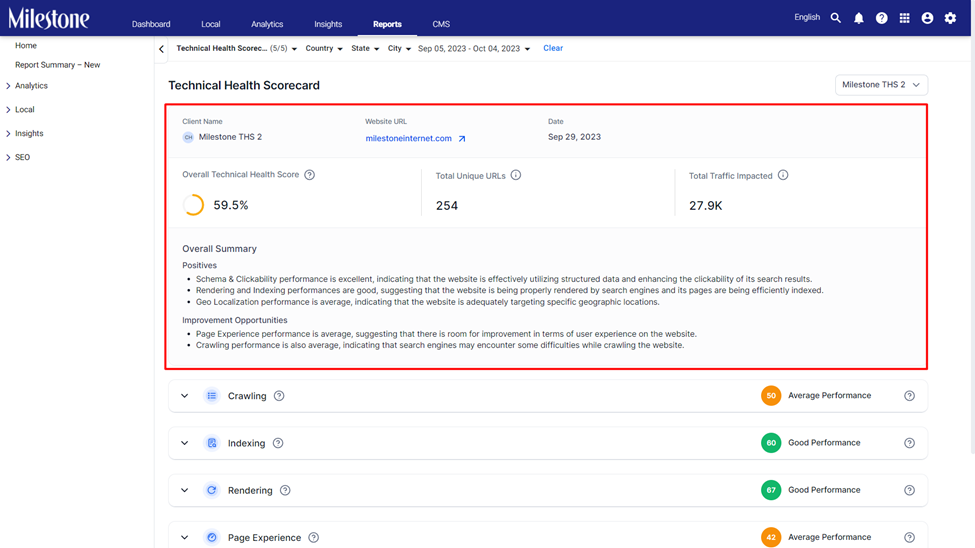Click help icon at right of Indexing row
Screen dimensions: 975x548
tap(909, 443)
